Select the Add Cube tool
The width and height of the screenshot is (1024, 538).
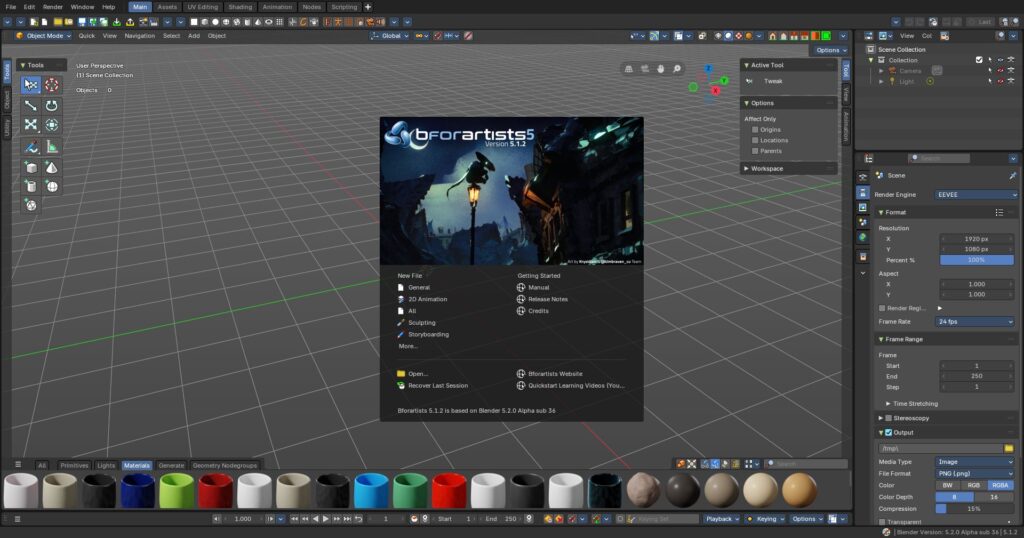pos(31,168)
